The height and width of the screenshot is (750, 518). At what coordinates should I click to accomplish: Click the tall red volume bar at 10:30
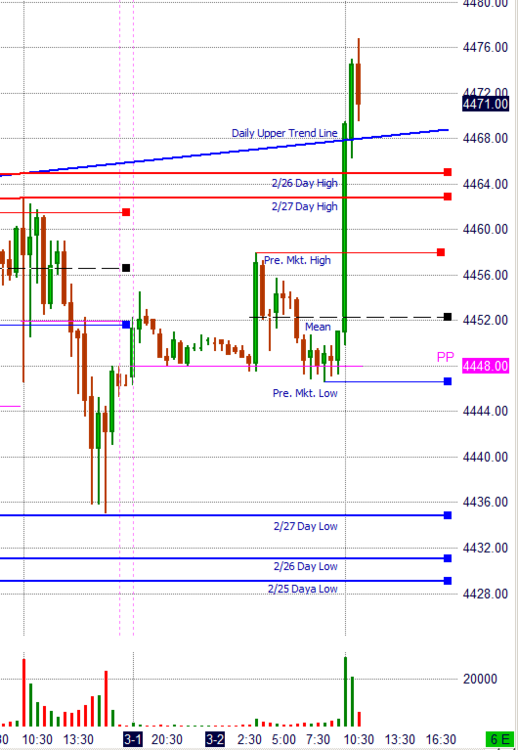[24, 693]
